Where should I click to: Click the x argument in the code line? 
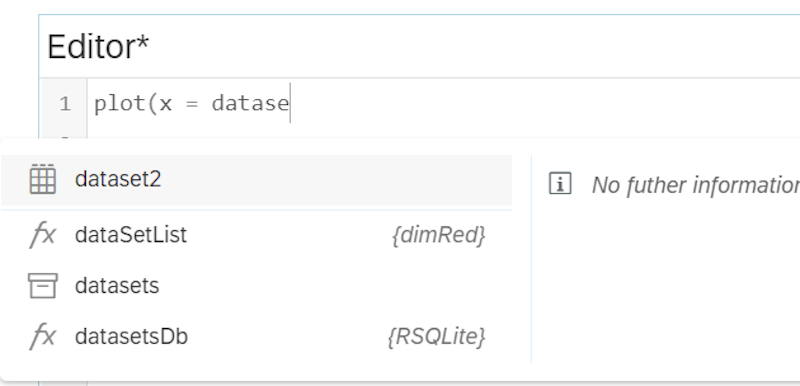(166, 105)
